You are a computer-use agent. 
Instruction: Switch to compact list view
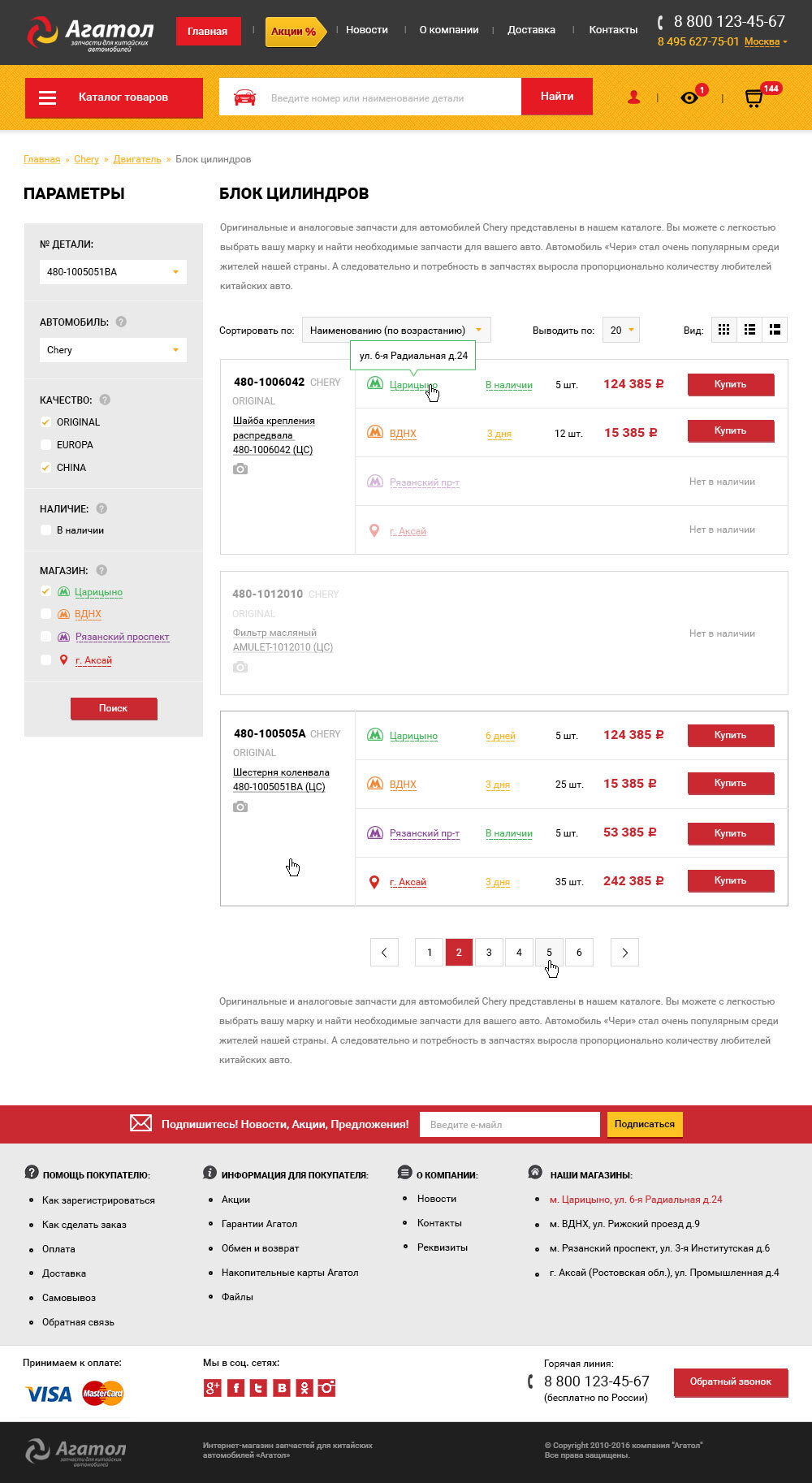pos(749,330)
